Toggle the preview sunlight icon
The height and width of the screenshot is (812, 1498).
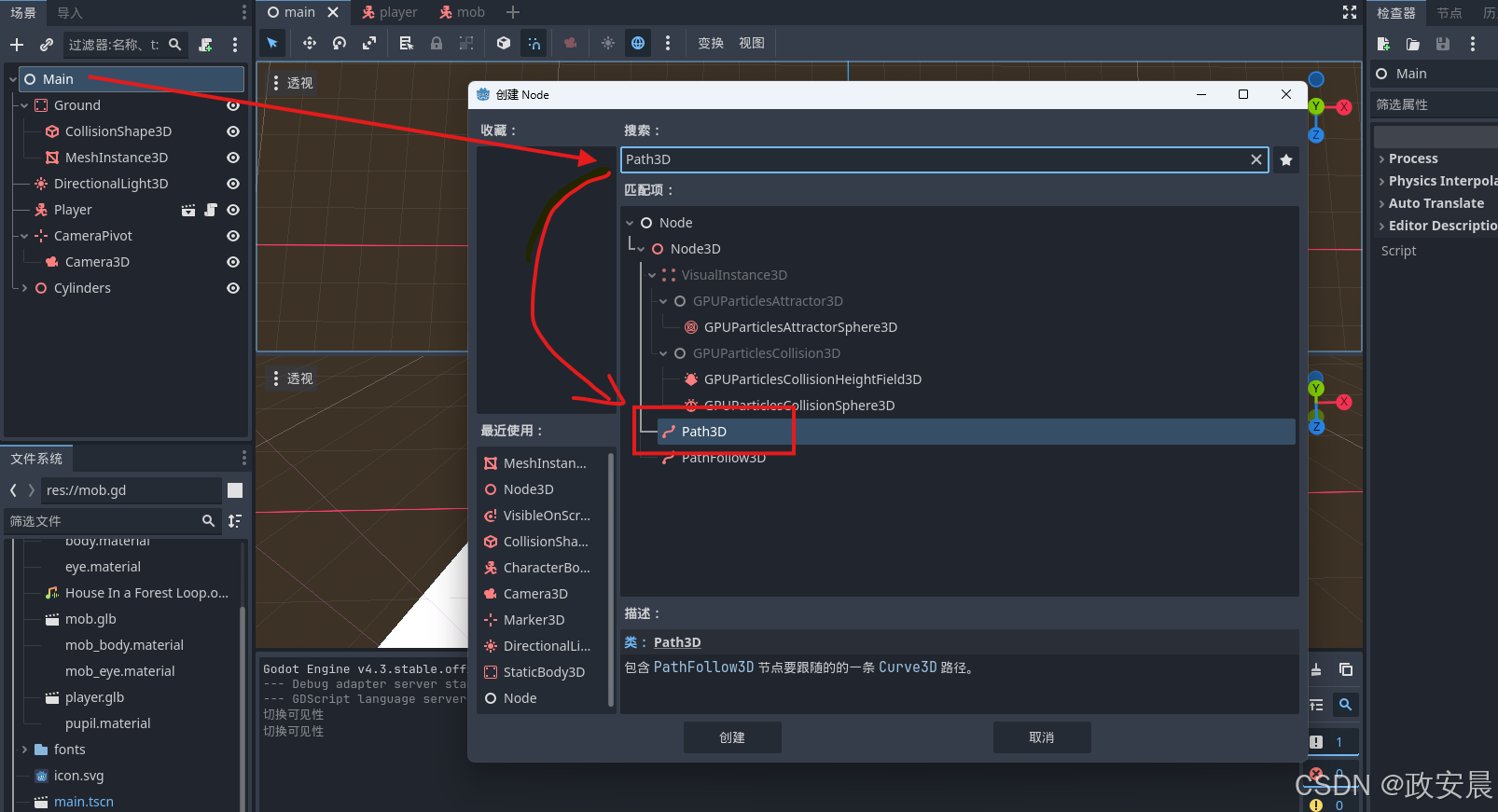(x=608, y=43)
